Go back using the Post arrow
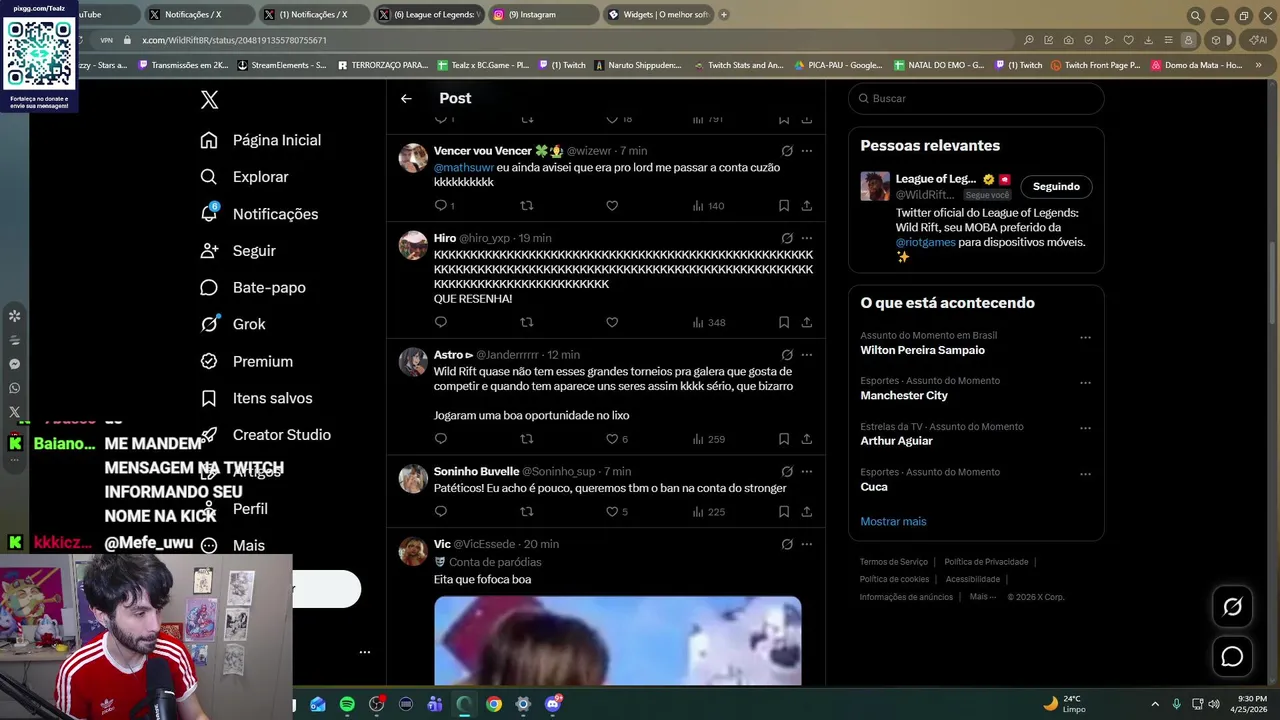 [x=406, y=98]
